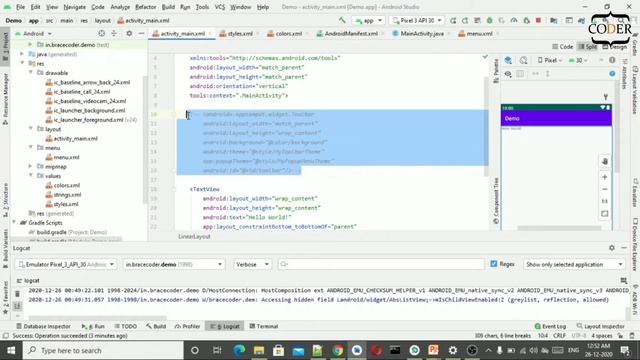Zoom in using the plus icon in preview

(x=604, y=177)
